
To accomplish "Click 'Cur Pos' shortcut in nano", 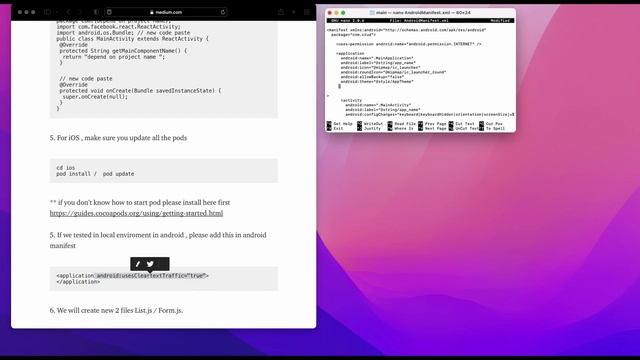I will coord(491,124).
